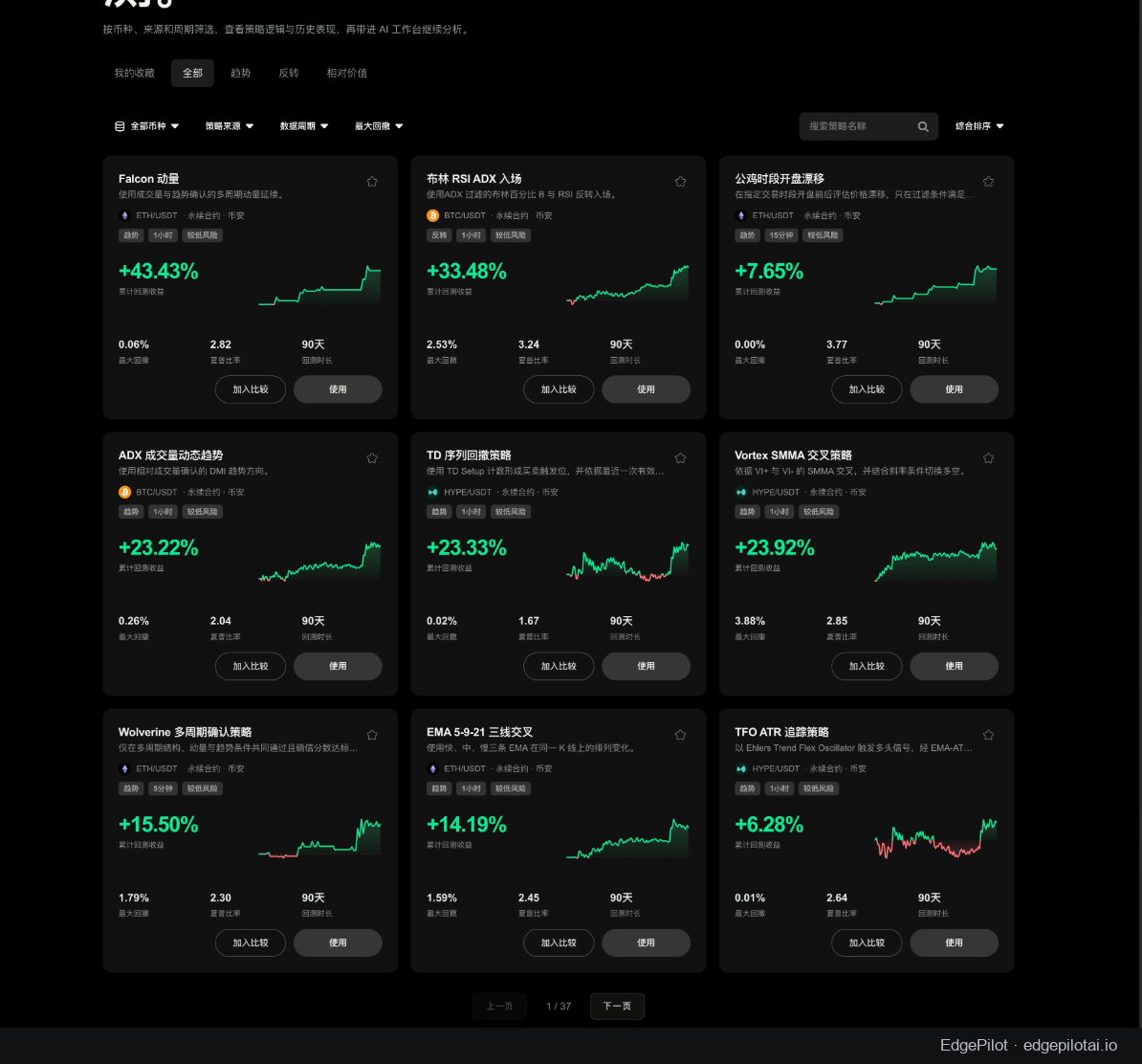Image resolution: width=1142 pixels, height=1064 pixels.
Task: Favorite the ADX 成交量动态趋势 card
Action: click(x=372, y=458)
